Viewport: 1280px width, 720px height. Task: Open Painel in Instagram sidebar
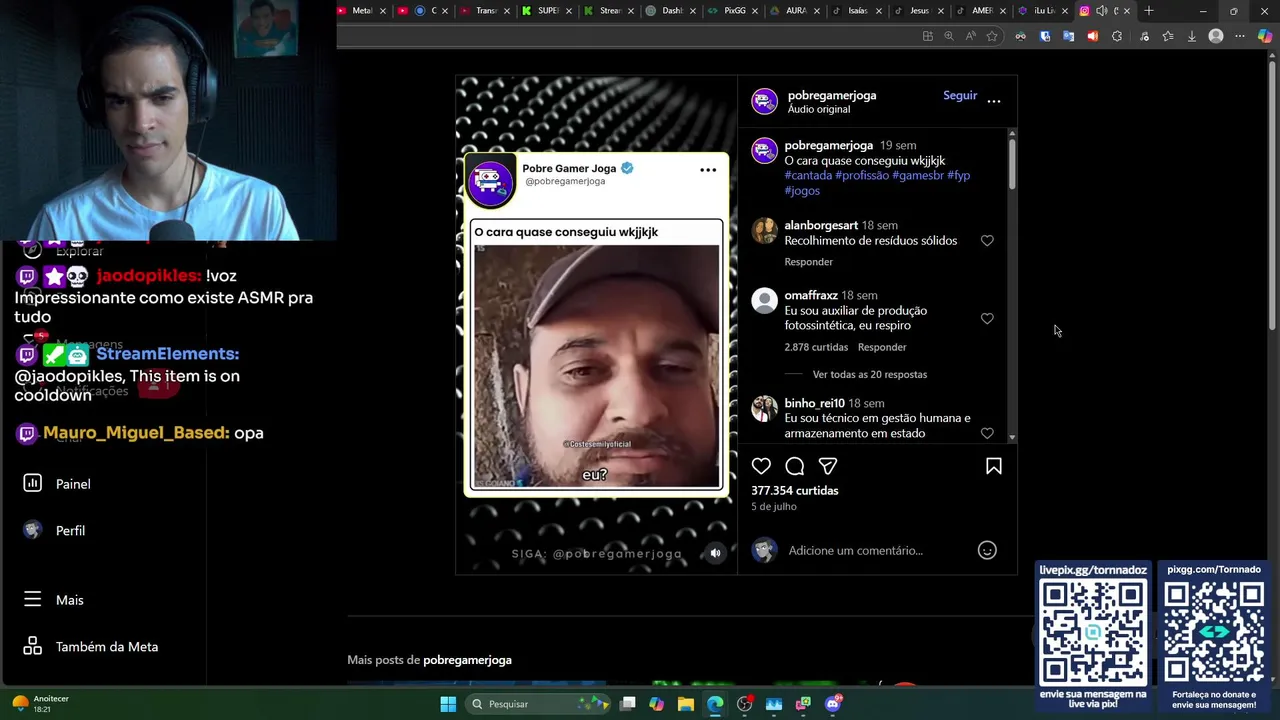click(x=72, y=484)
